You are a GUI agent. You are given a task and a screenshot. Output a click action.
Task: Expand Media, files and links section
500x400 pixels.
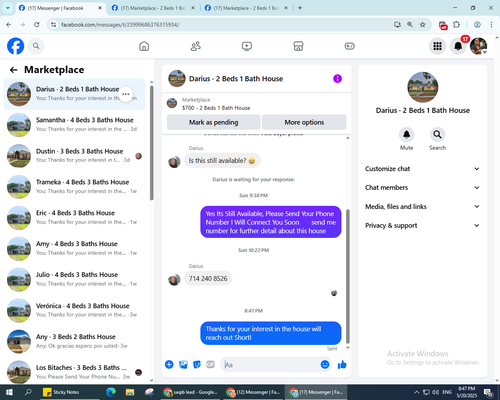pyautogui.click(x=422, y=206)
